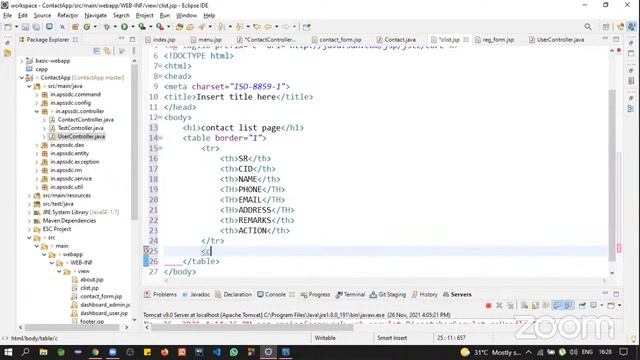Open the Run button's dropdown arrow
Image resolution: width=640 pixels, height=360 pixels.
point(132,27)
